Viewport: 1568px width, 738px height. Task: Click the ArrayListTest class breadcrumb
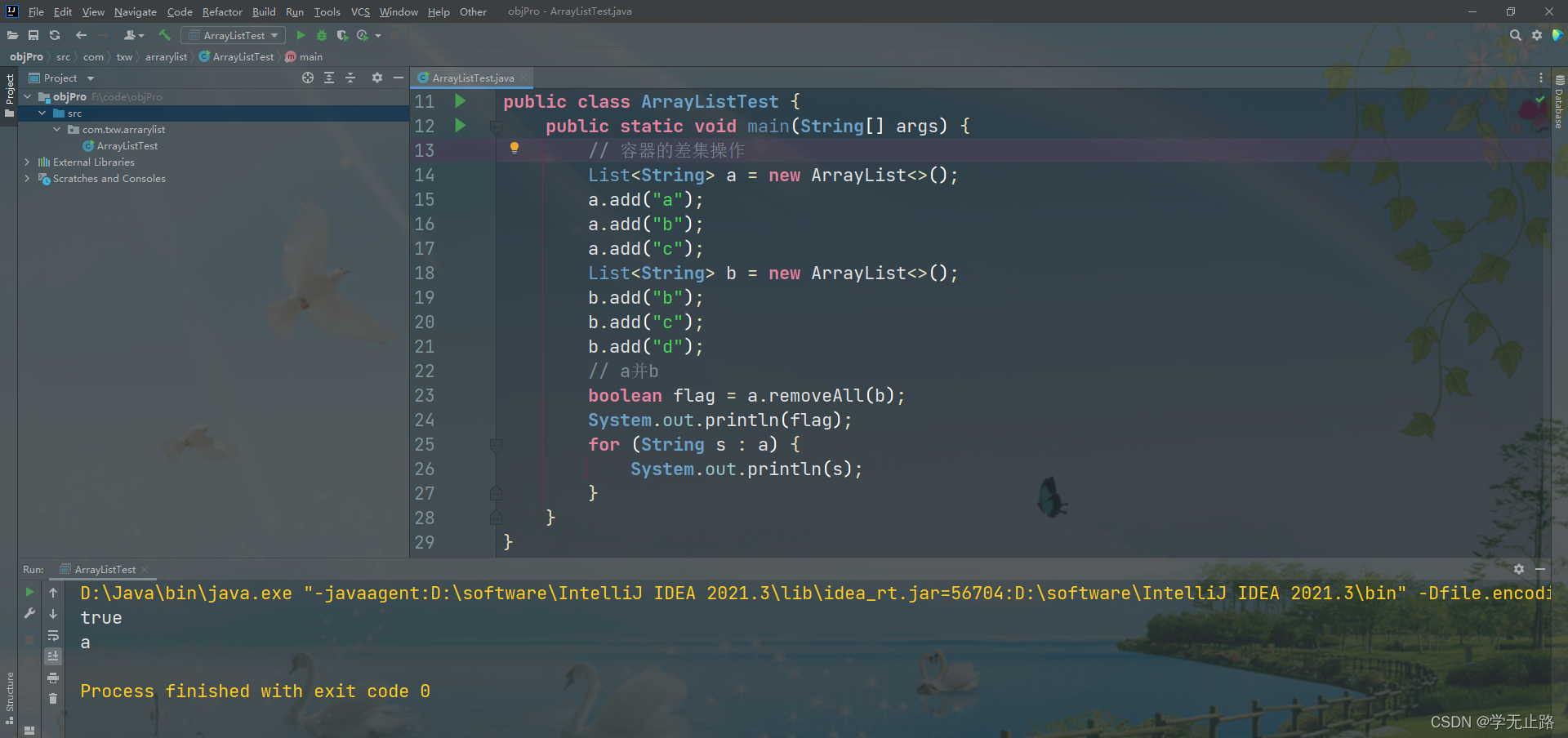(237, 56)
